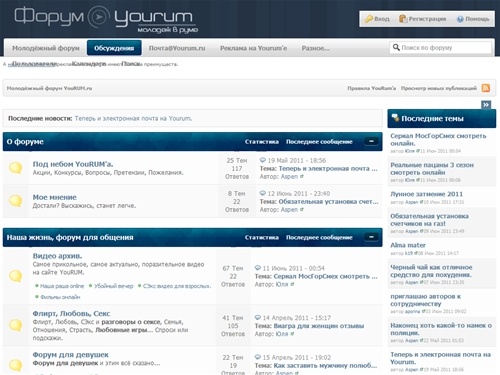
Task: Click the status bubble for Флирт, Любовь, Секс
Action: (15, 325)
